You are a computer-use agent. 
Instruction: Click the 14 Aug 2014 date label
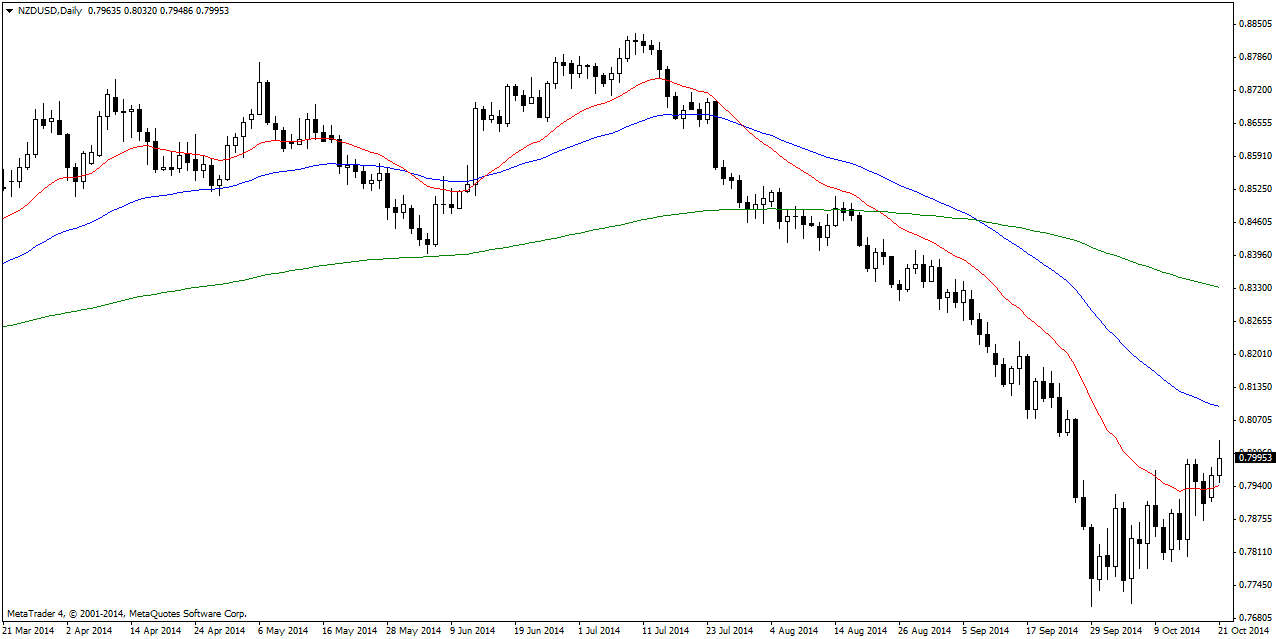click(861, 631)
